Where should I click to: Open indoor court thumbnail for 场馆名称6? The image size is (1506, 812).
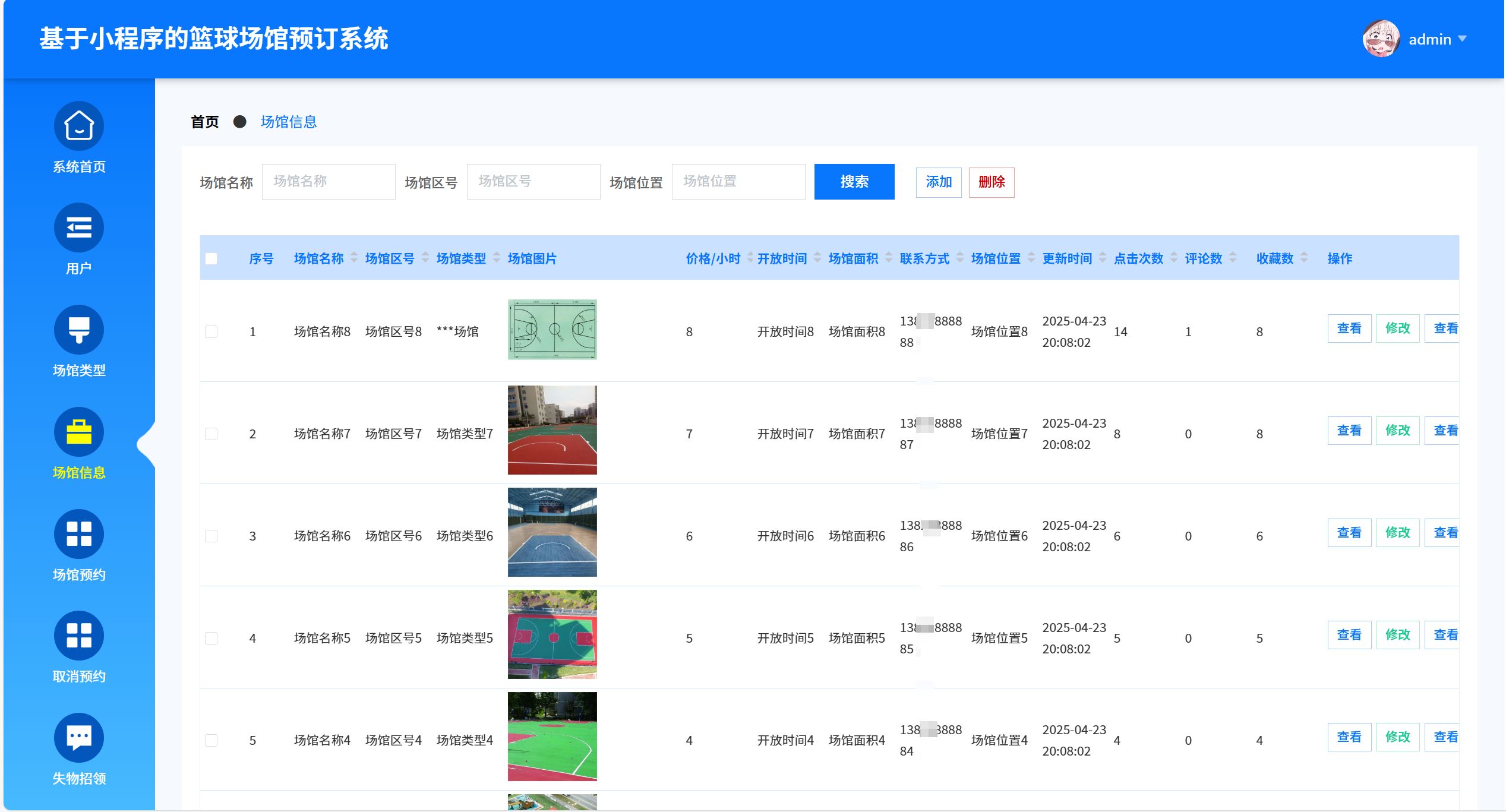point(552,532)
